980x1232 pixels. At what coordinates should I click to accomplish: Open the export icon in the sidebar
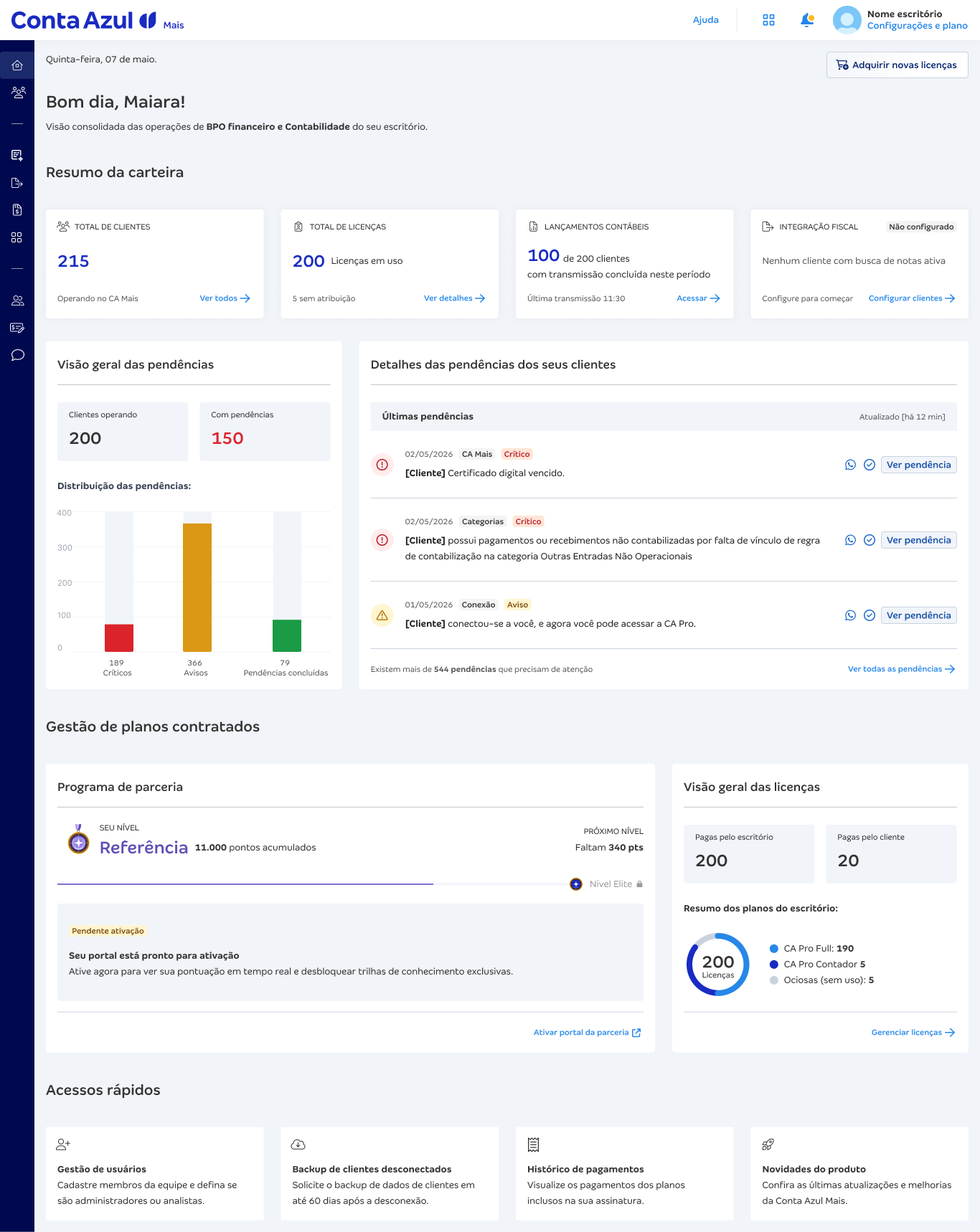(x=17, y=183)
